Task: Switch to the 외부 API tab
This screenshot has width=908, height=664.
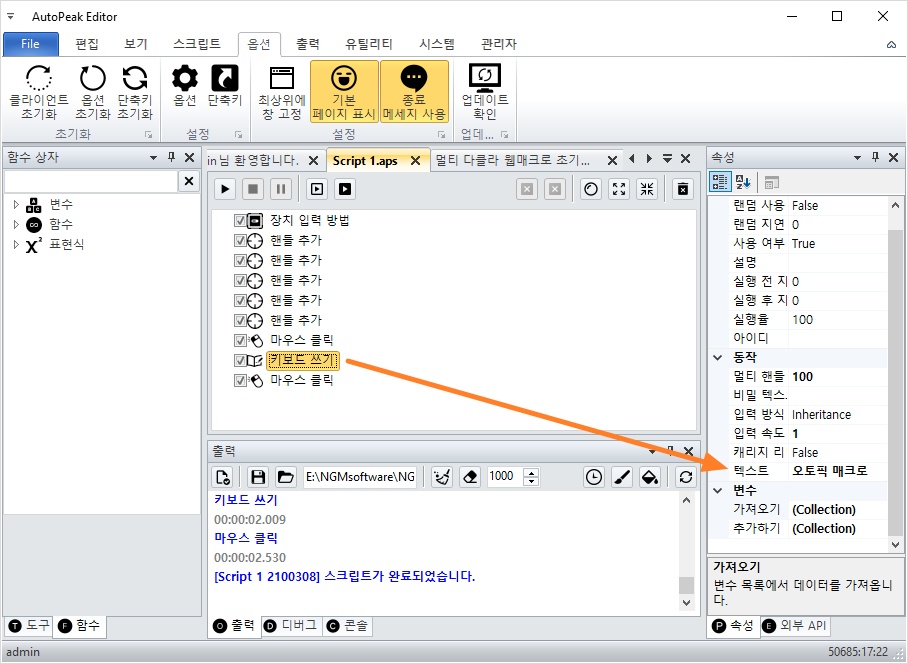Action: (x=795, y=626)
